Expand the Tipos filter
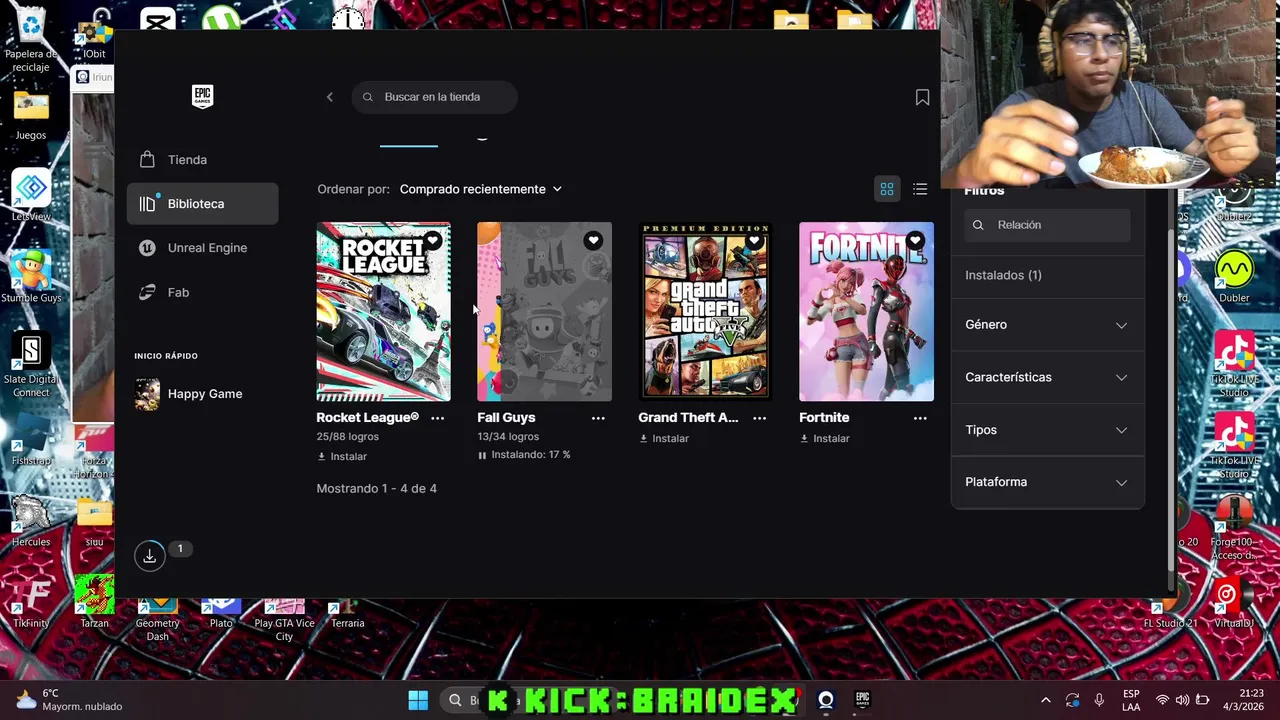Viewport: 1280px width, 720px height. tap(1047, 430)
